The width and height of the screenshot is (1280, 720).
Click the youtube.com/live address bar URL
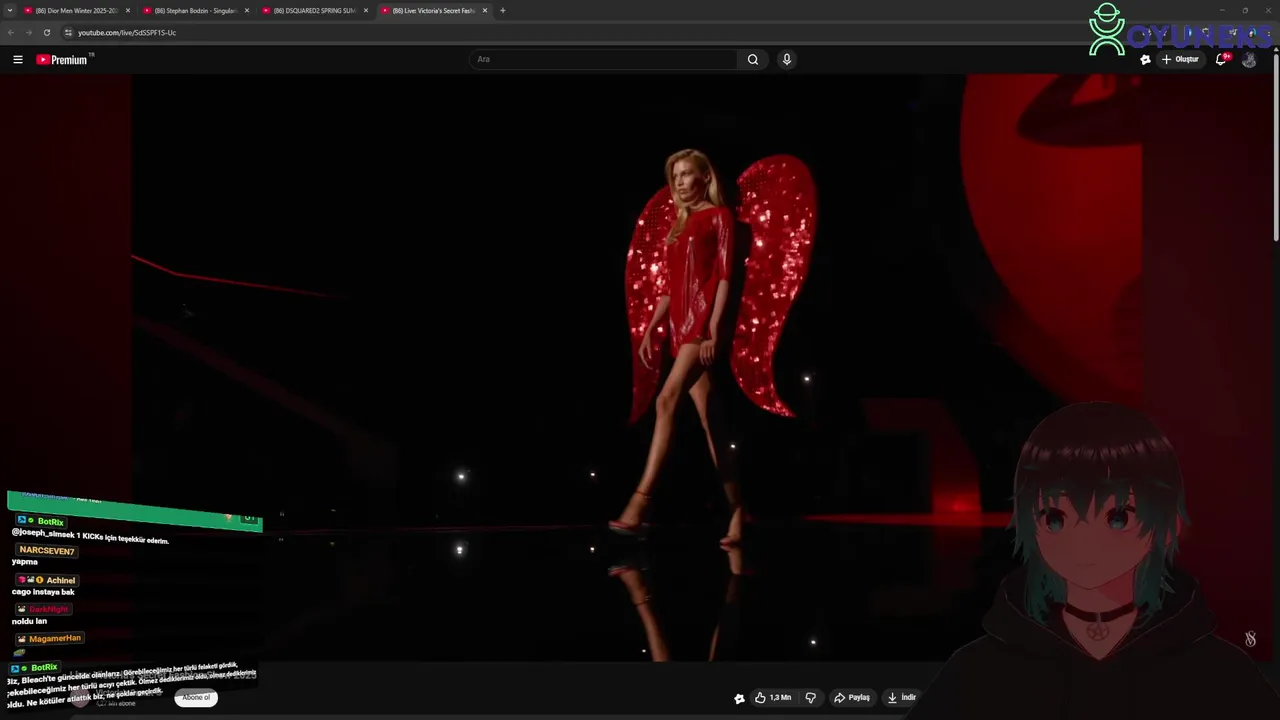click(x=127, y=33)
